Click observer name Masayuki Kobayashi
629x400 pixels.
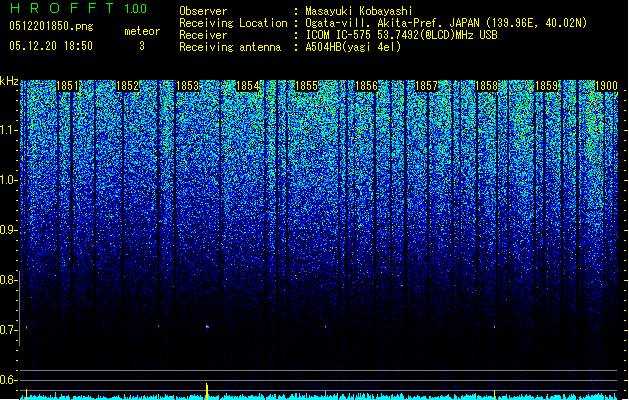click(x=359, y=11)
